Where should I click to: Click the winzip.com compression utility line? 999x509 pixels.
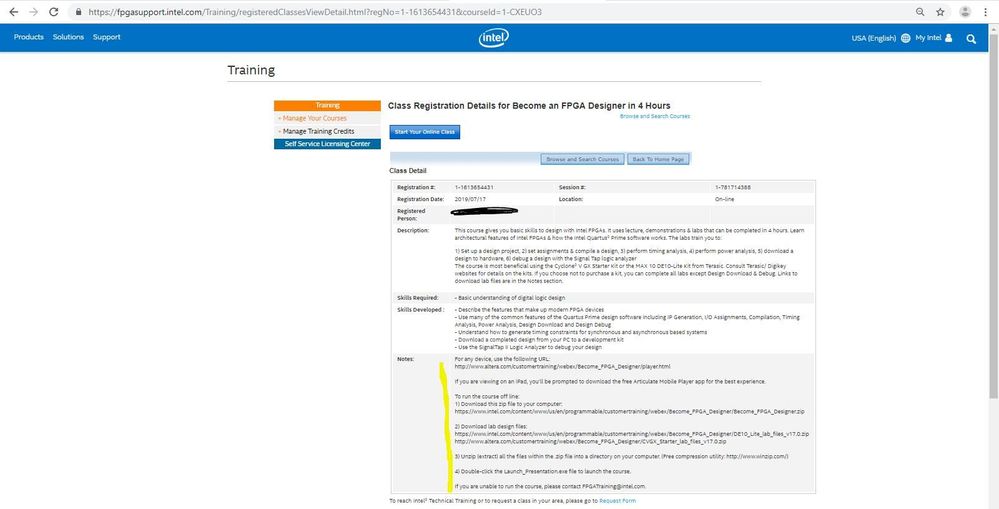click(x=621, y=457)
